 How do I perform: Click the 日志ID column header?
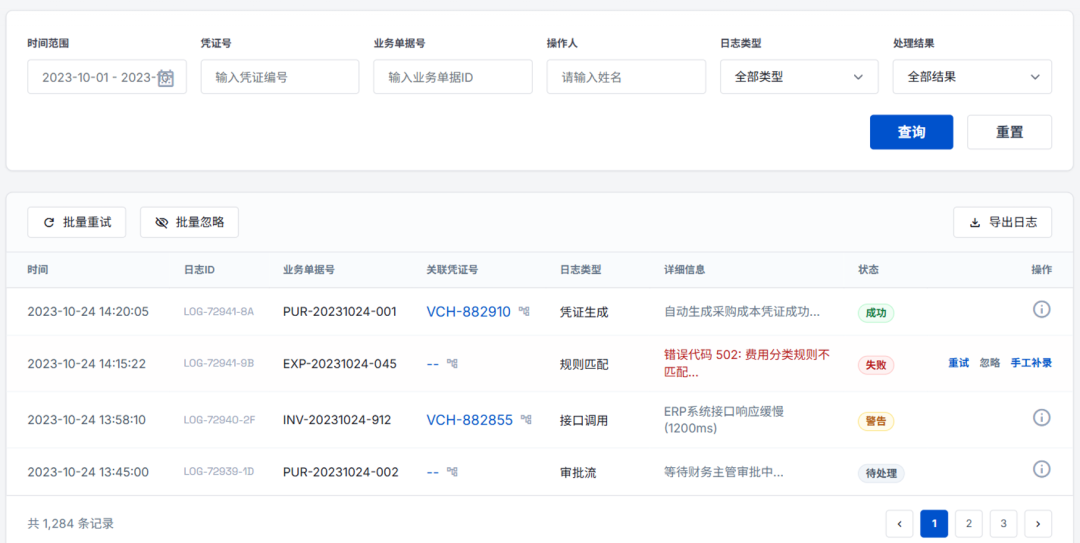[x=199, y=269]
